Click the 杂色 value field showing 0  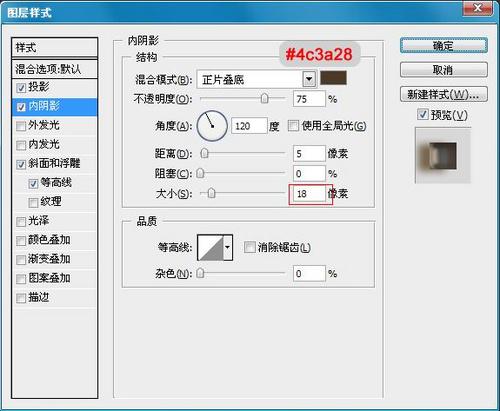click(x=309, y=274)
